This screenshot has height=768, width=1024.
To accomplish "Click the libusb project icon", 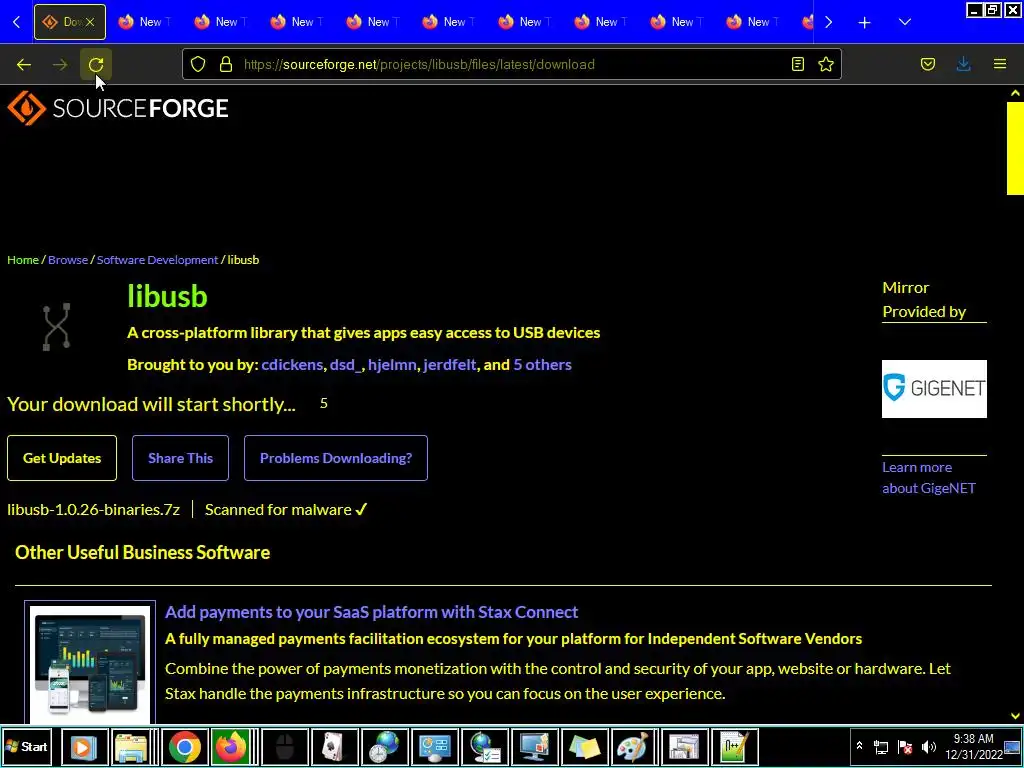I will point(56,327).
